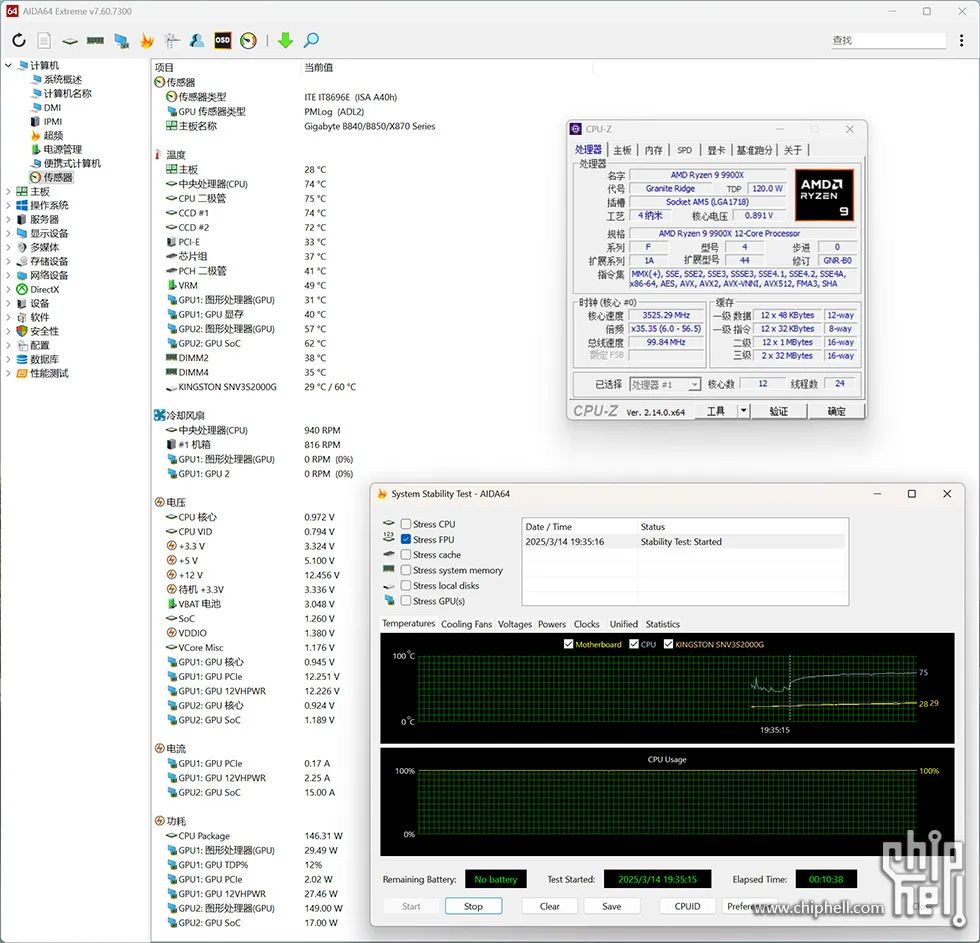Enable Stress GPU(s) checkbox

coord(406,601)
